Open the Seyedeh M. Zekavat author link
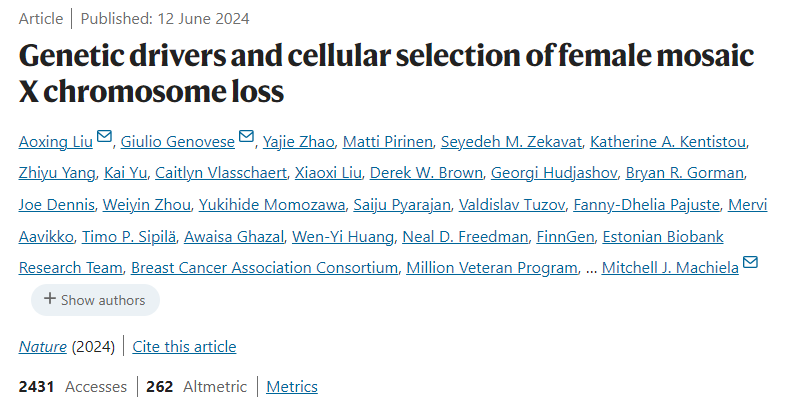 pyautogui.click(x=511, y=142)
